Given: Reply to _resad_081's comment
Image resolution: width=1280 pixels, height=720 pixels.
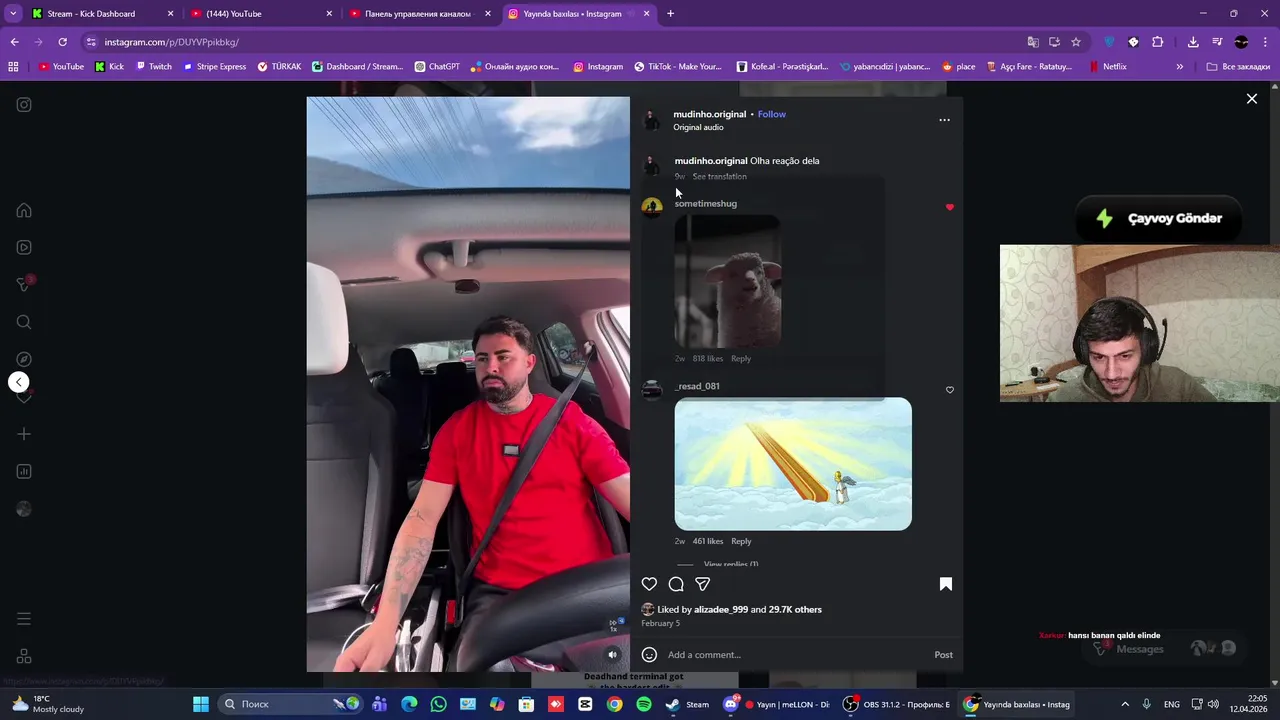Looking at the screenshot, I should coord(741,541).
